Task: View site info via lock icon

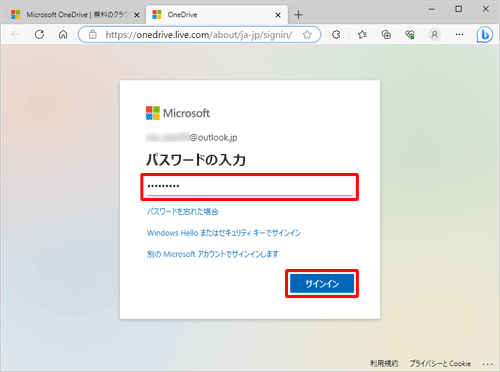Action: point(93,34)
